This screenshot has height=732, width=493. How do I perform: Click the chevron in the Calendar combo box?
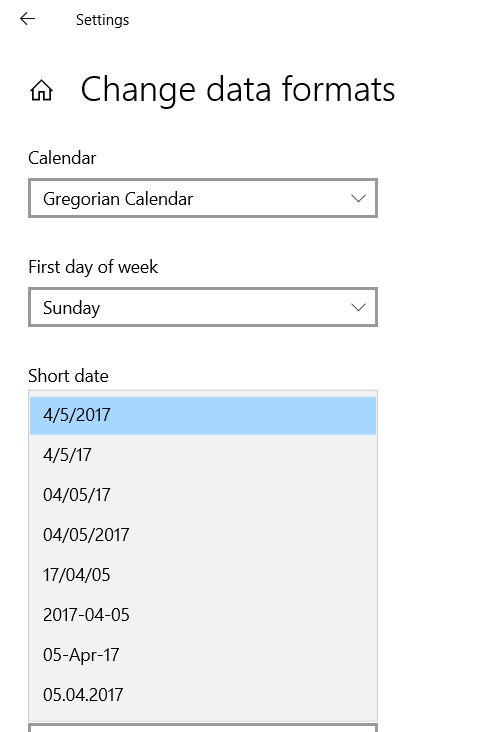pyautogui.click(x=358, y=198)
